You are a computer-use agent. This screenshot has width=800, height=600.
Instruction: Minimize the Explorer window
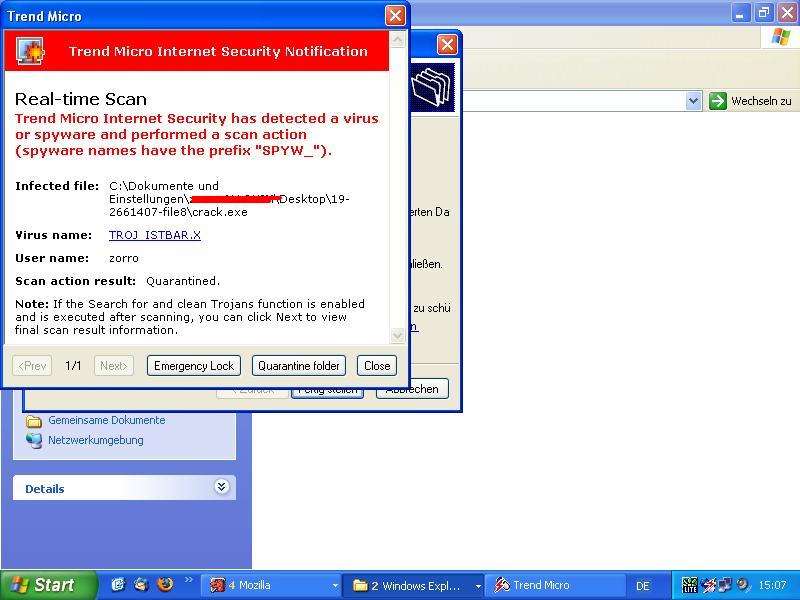pos(740,13)
